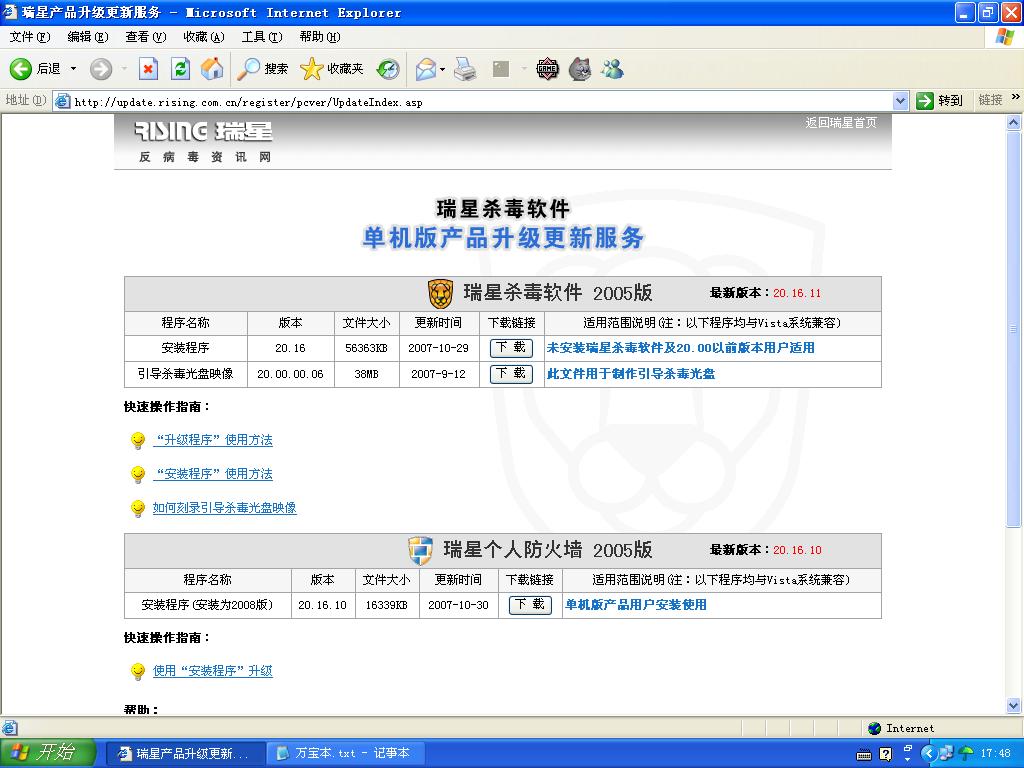Click the Mail envelope toolbar icon
The image size is (1024, 768).
click(425, 69)
